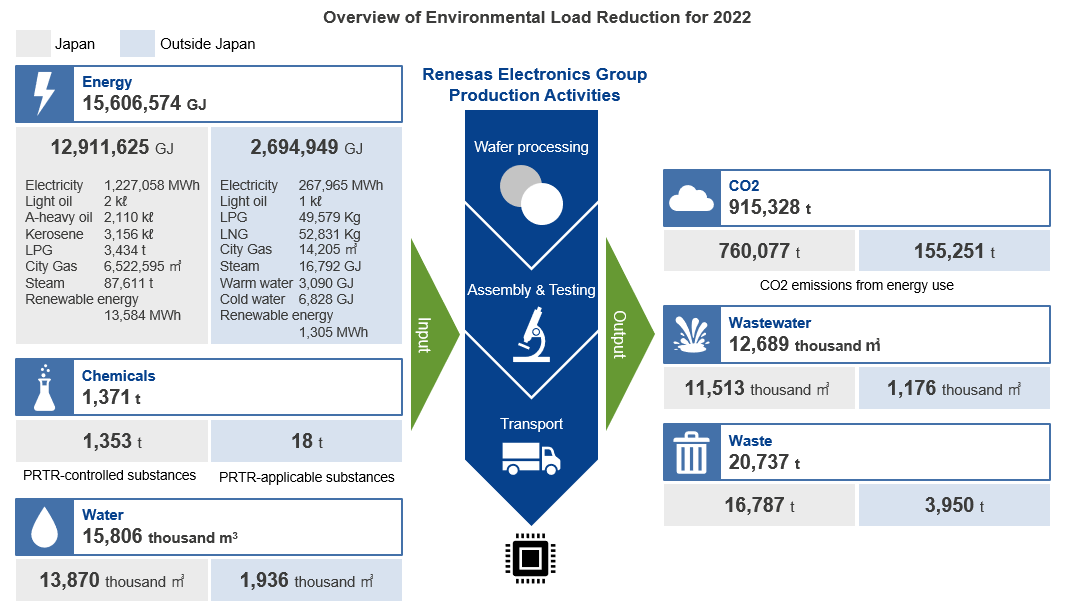Click the green Output arrow
Image resolution: width=1072 pixels, height=612 pixels.
630,334
